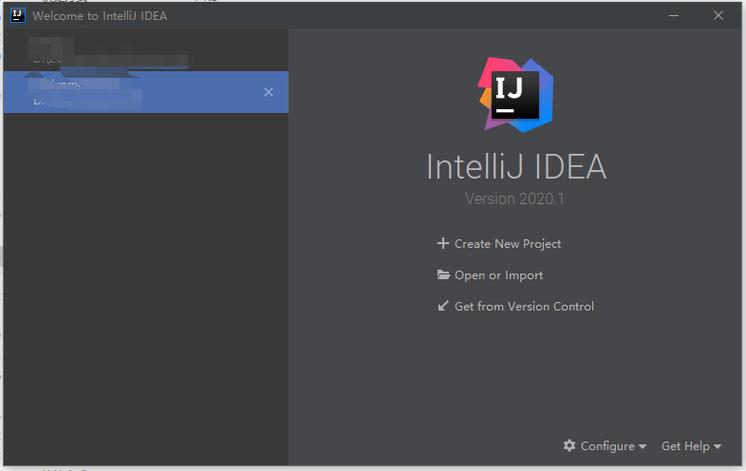The image size is (746, 471).
Task: Click the arrow icon beside Get from Version Control
Action: [x=443, y=306]
